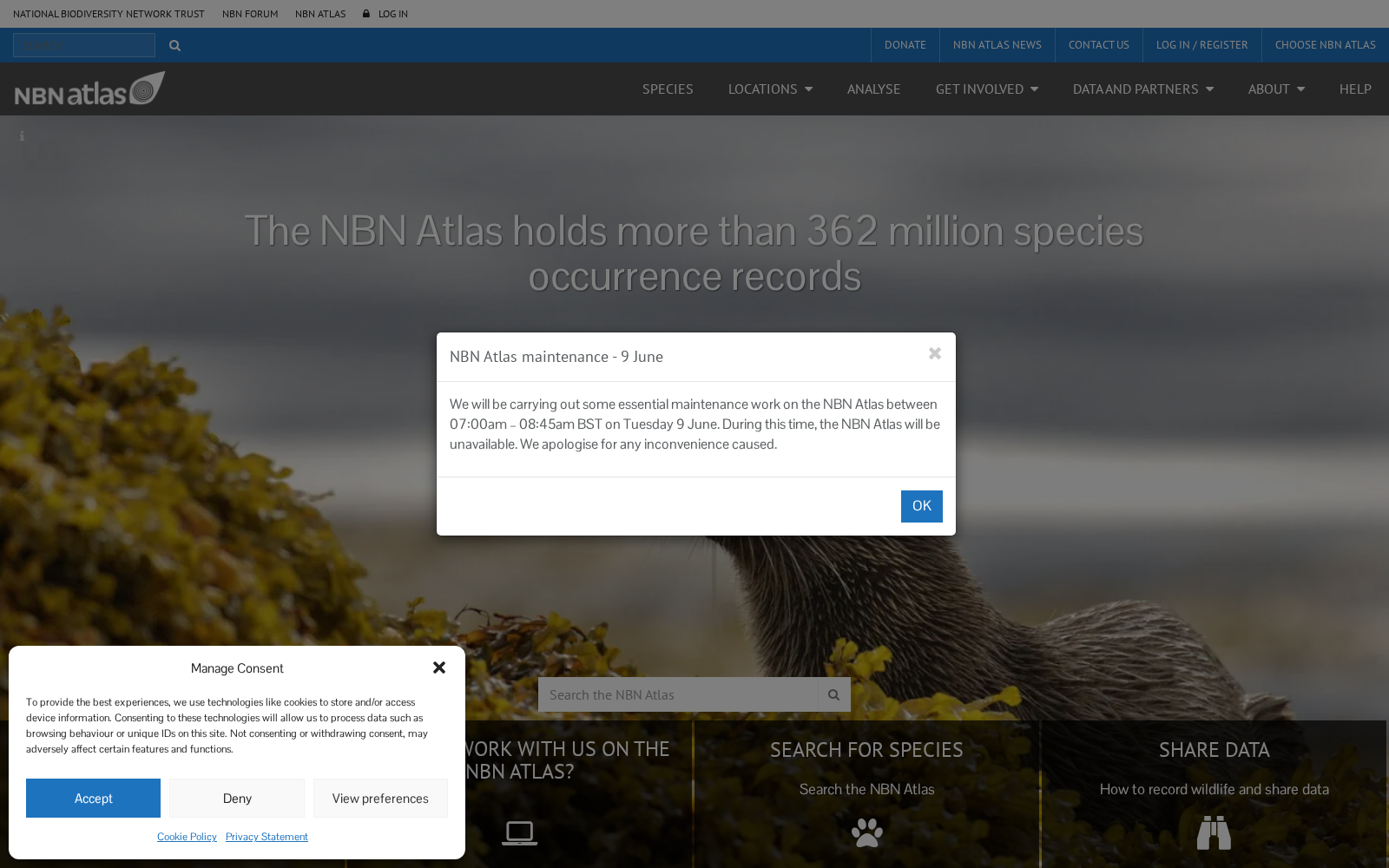1389x868 pixels.
Task: Click 'Search the NBN Atlas' card text
Action: 867,789
